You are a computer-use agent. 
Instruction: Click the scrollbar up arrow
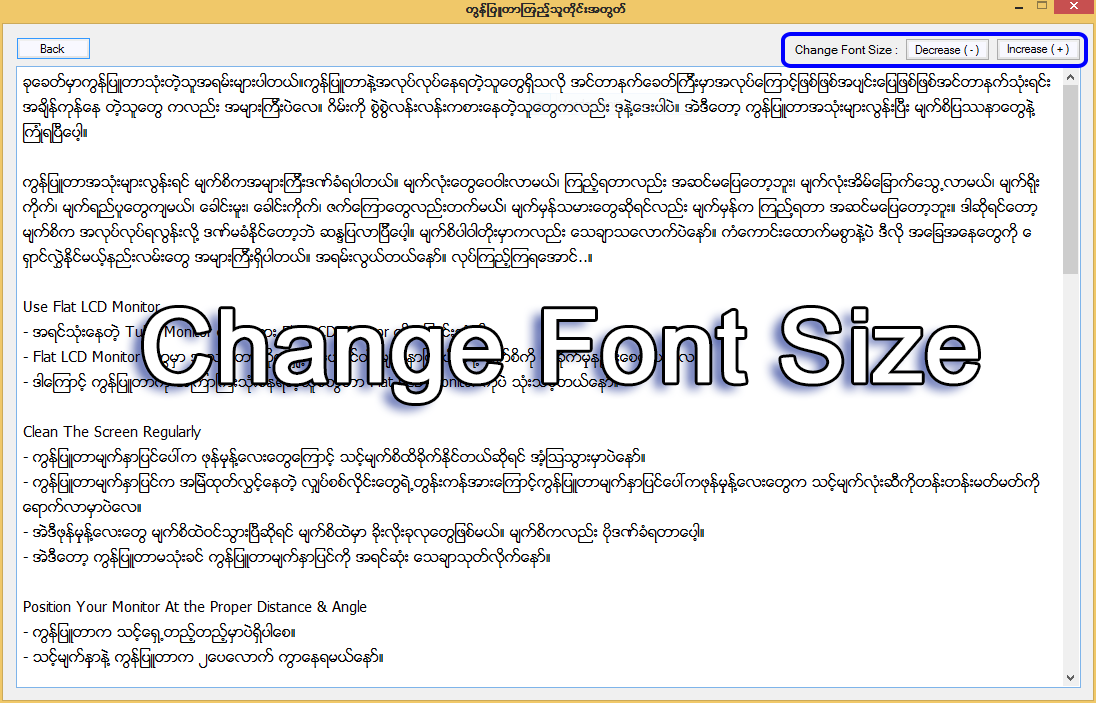coord(1070,78)
